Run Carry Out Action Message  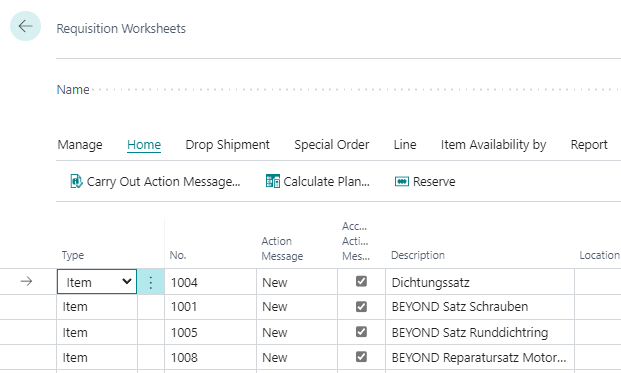point(155,181)
